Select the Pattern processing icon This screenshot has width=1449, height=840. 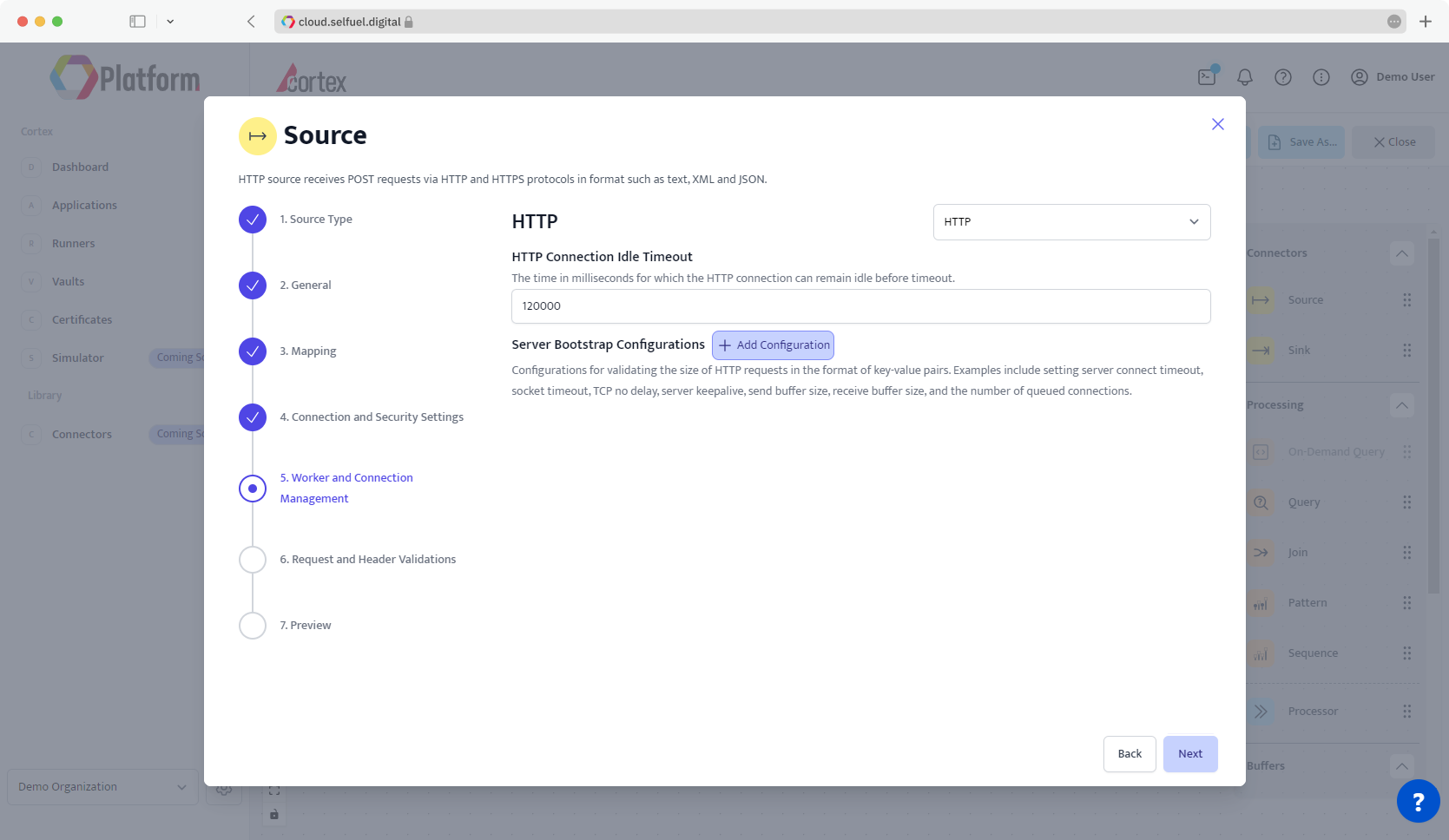[1261, 603]
